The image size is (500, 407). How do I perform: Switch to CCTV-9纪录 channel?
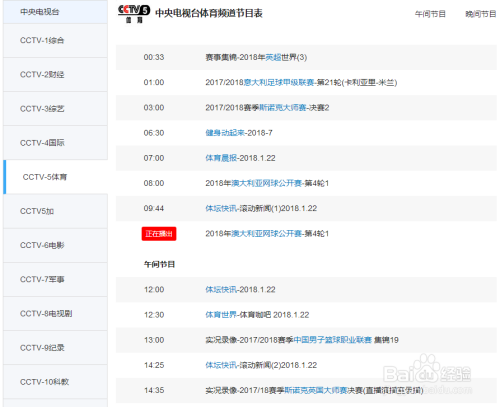55,348
